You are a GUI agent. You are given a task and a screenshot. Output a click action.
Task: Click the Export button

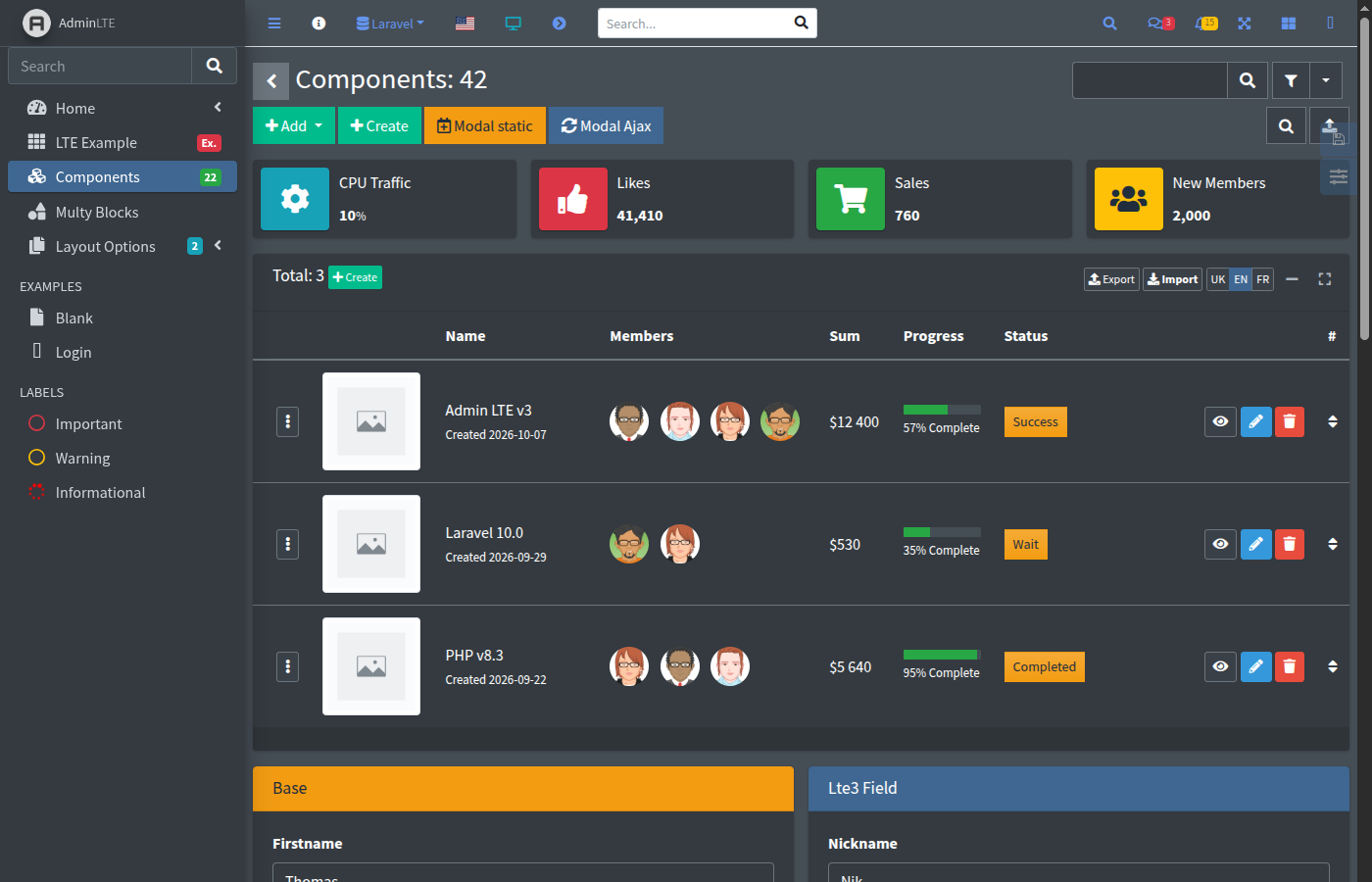point(1111,279)
